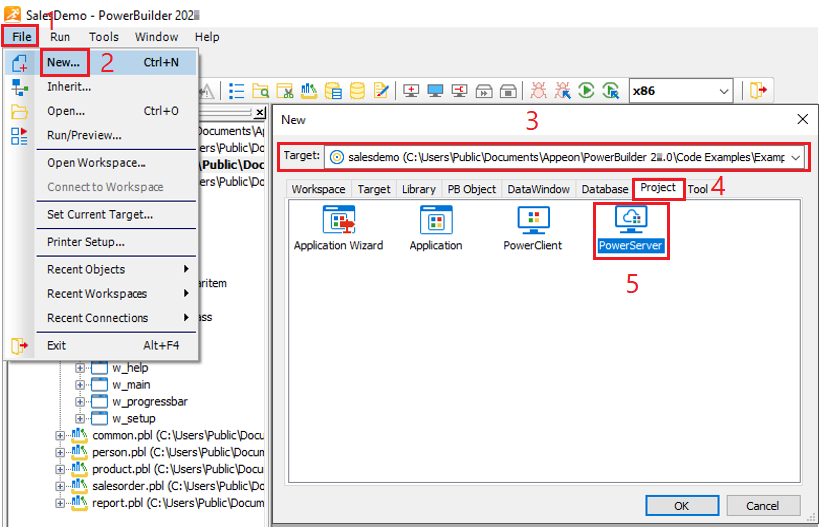The image size is (825, 530).
Task: Click the OK button
Action: [681, 506]
